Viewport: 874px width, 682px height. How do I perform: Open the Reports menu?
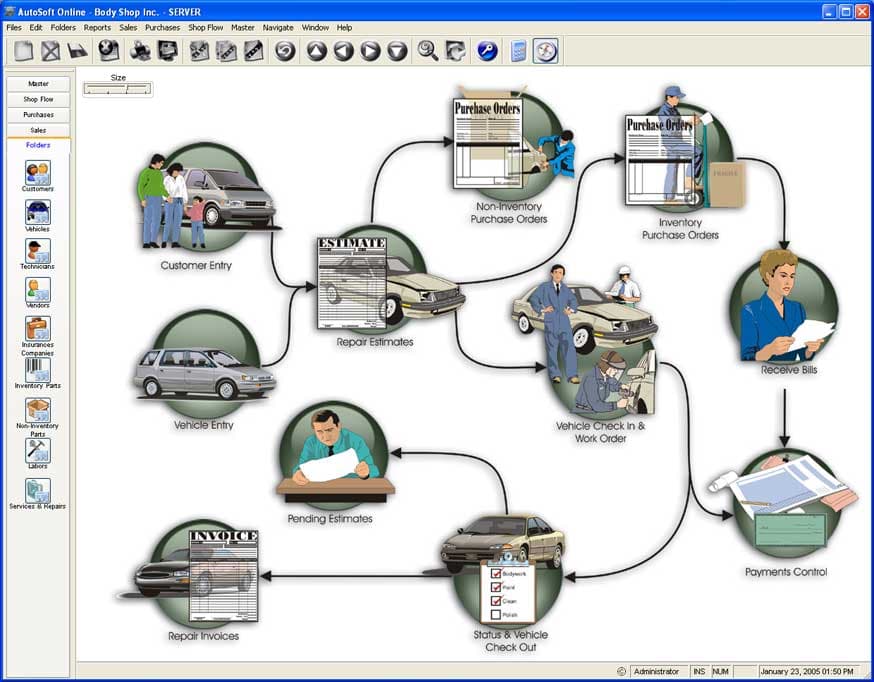point(97,27)
